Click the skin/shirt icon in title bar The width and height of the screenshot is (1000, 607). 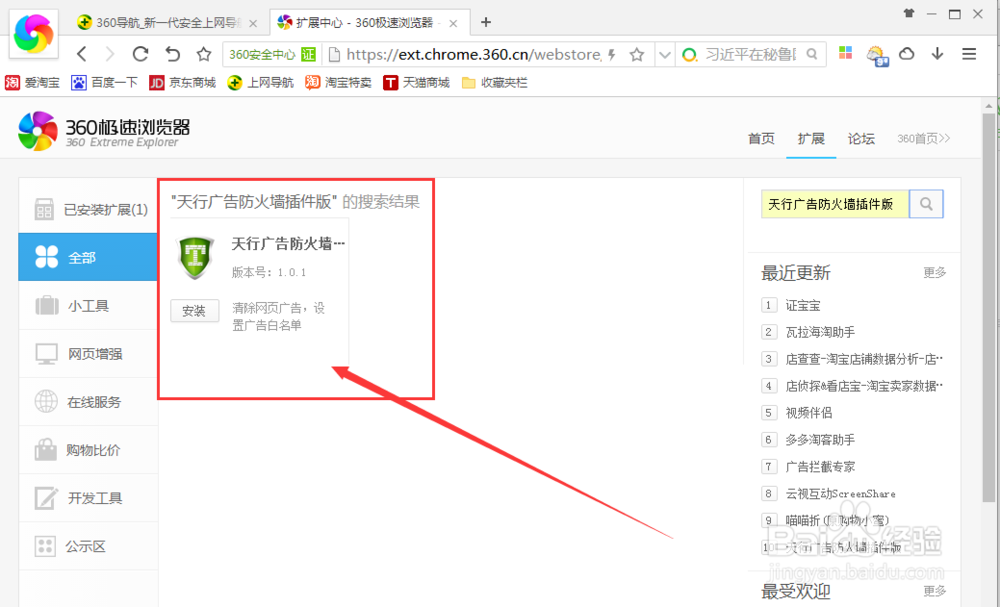909,13
